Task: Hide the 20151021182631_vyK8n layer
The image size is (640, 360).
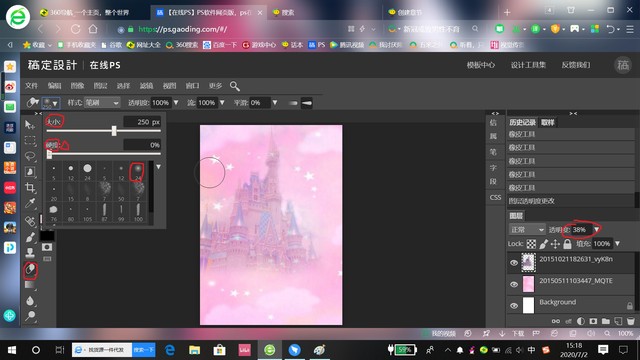Action: tap(514, 263)
